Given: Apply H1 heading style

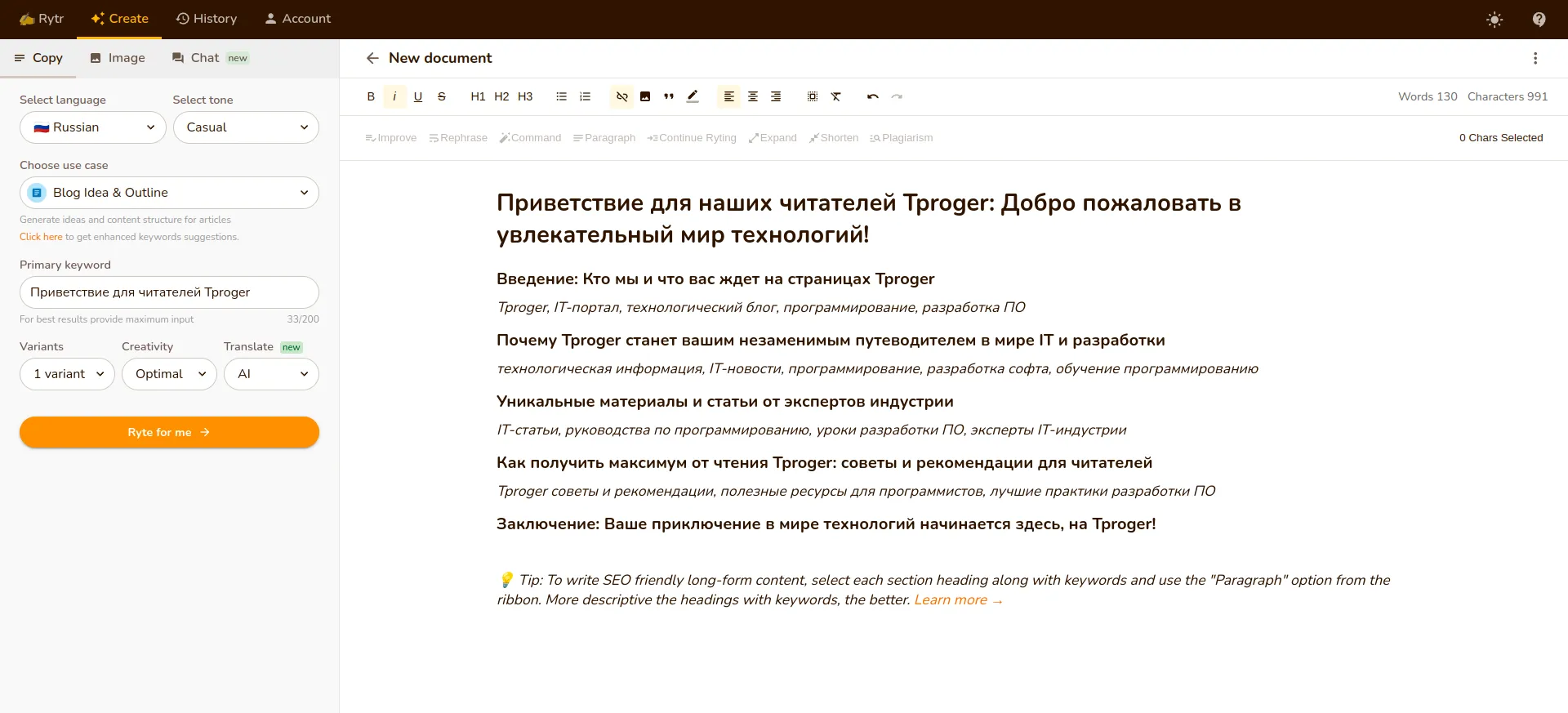Looking at the screenshot, I should tap(478, 96).
